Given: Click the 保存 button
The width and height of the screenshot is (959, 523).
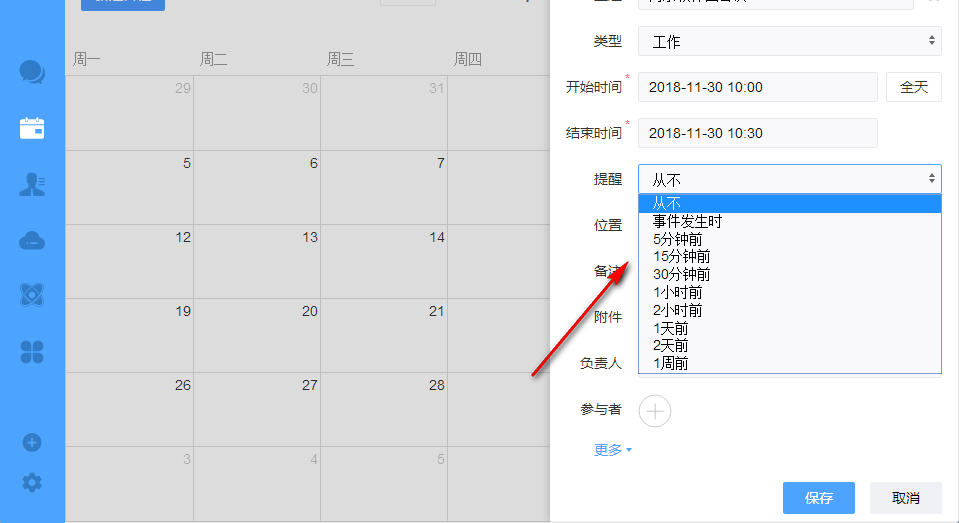Looking at the screenshot, I should click(x=819, y=498).
